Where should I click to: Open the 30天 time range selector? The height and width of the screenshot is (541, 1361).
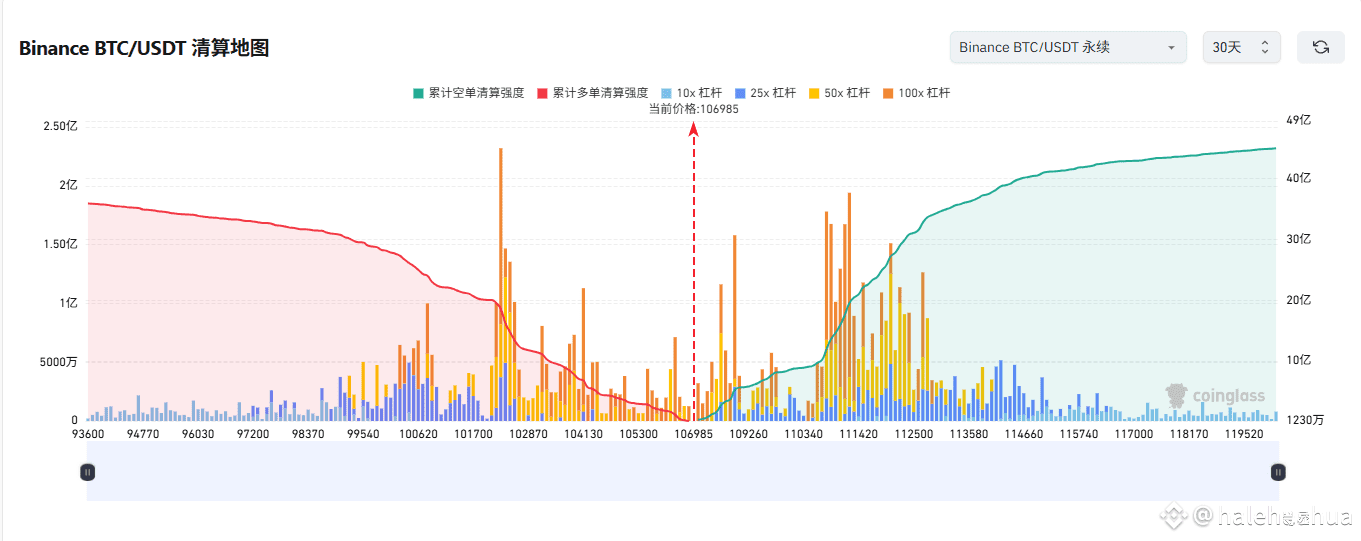pos(1241,47)
